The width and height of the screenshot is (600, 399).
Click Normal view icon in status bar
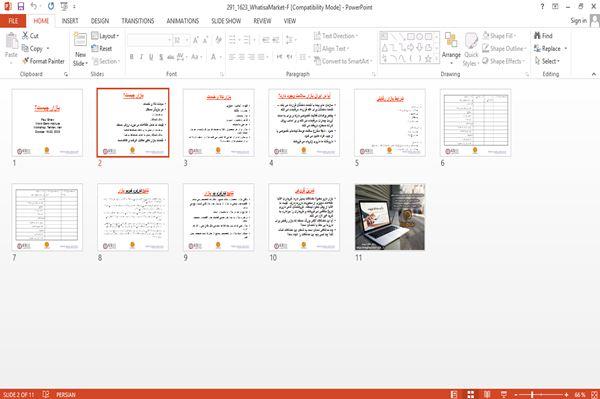pyautogui.click(x=454, y=394)
